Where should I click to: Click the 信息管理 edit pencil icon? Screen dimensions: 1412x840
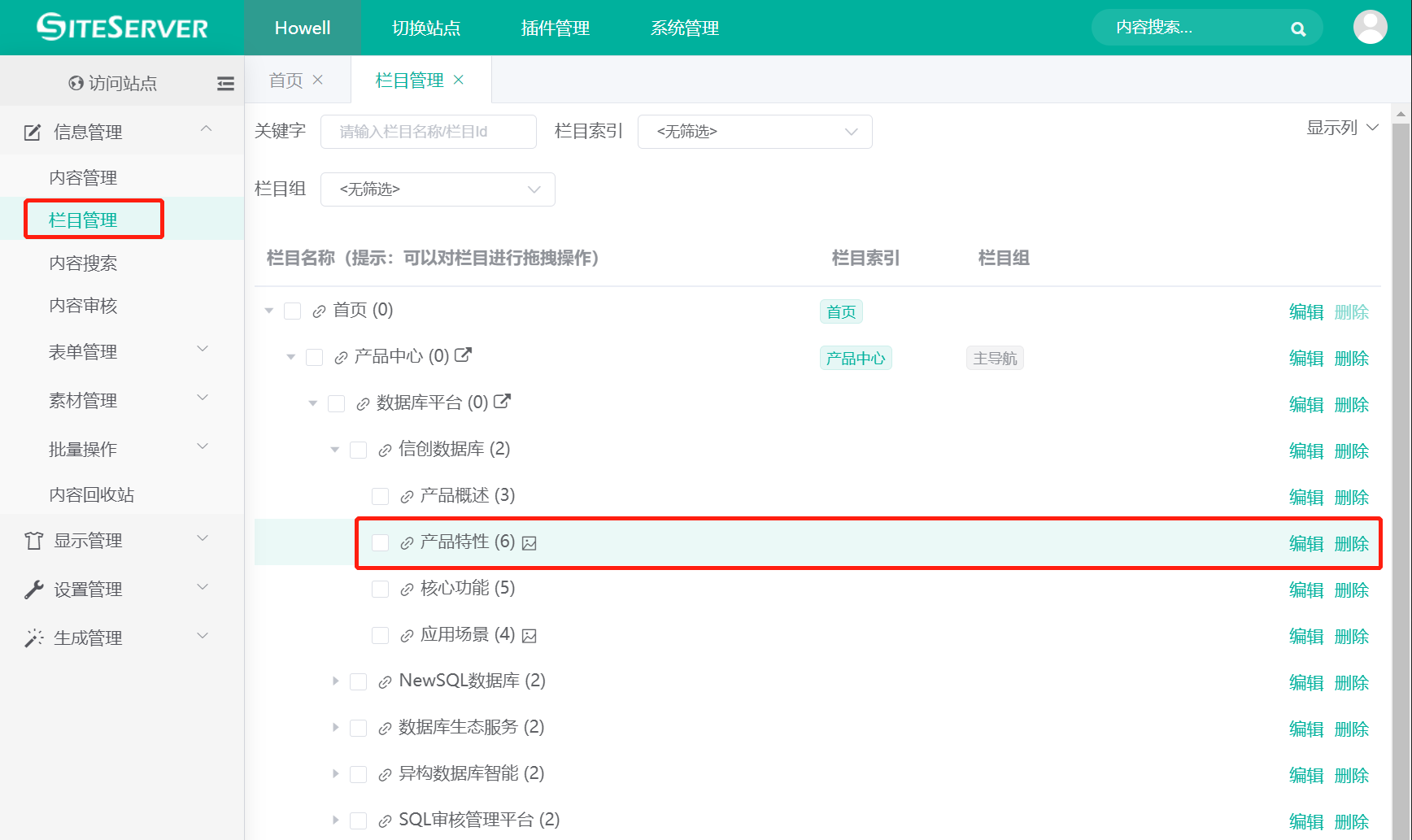[x=33, y=132]
